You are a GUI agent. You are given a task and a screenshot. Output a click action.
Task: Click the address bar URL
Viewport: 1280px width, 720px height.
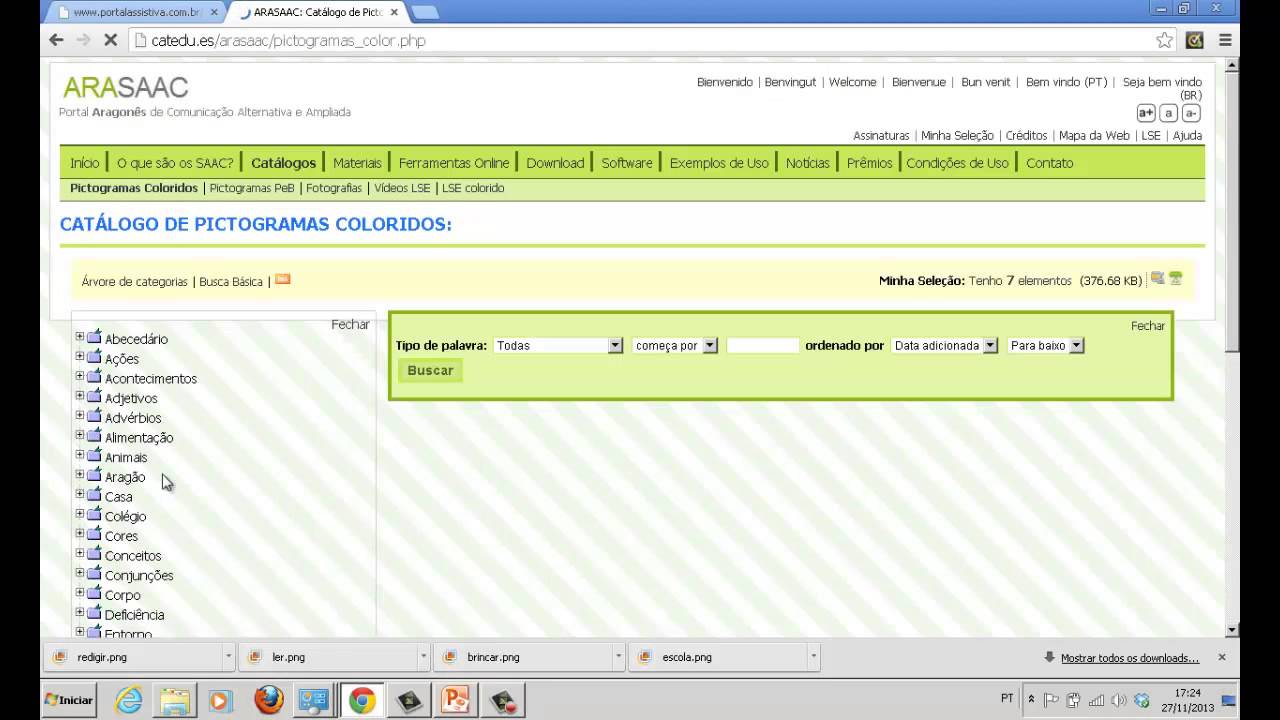click(288, 41)
